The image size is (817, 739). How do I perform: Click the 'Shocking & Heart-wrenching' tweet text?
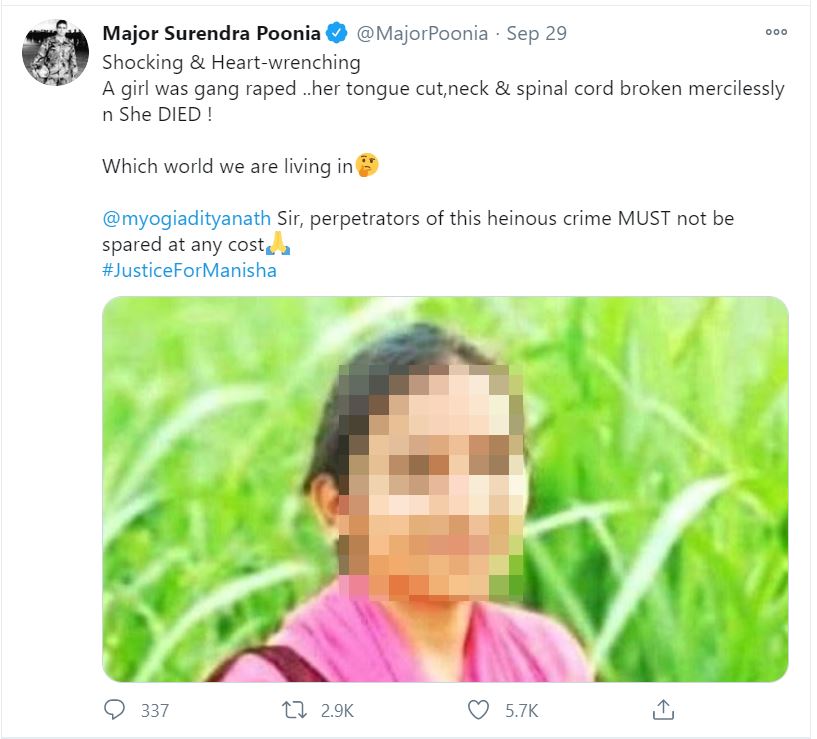click(x=231, y=63)
